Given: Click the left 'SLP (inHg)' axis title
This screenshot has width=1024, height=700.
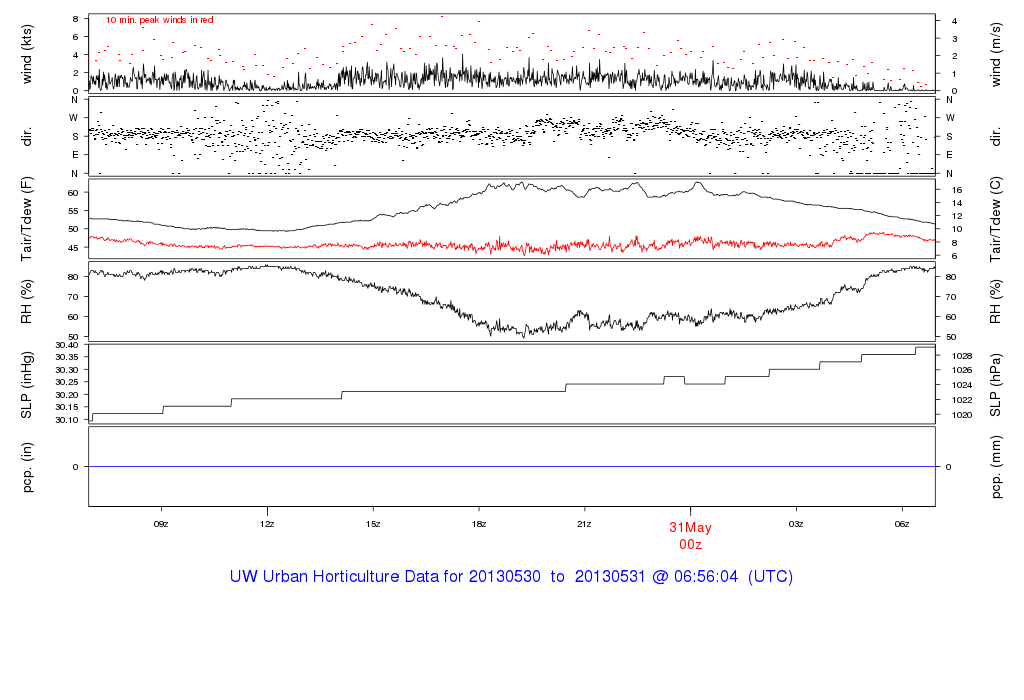Looking at the screenshot, I should pyautogui.click(x=27, y=385).
